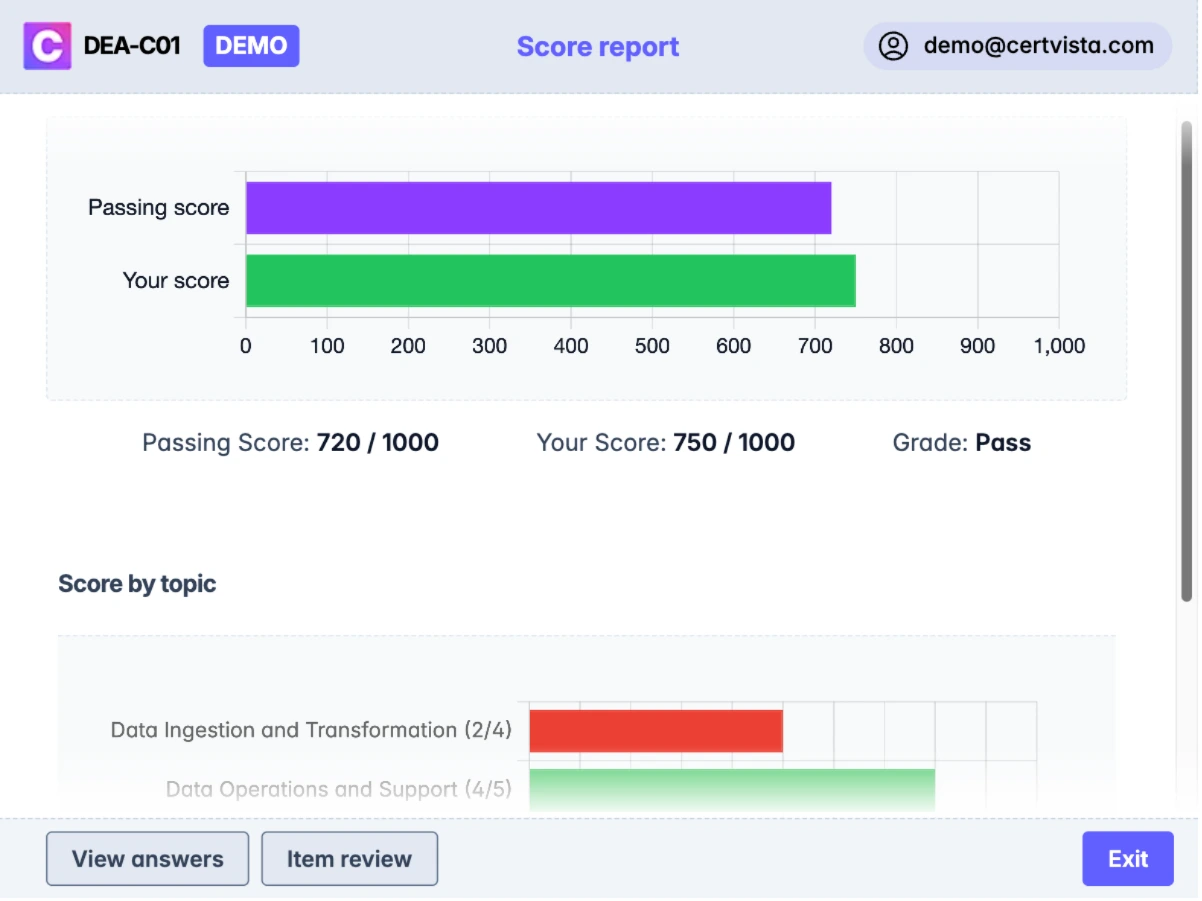The image size is (1202, 901).
Task: Toggle the Grade: Pass indicator
Action: (961, 442)
